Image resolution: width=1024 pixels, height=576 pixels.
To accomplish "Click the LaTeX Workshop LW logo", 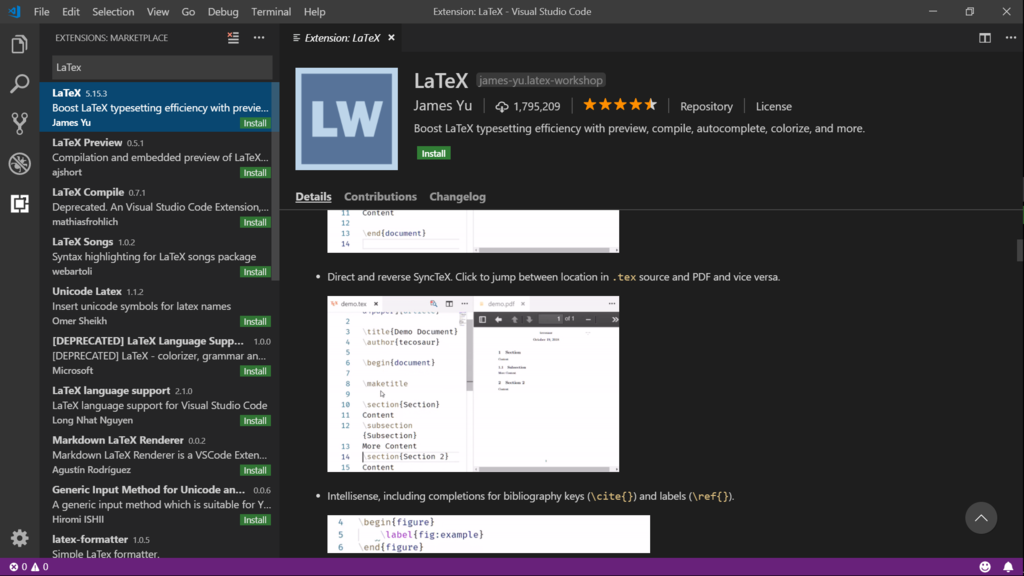I will point(346,119).
